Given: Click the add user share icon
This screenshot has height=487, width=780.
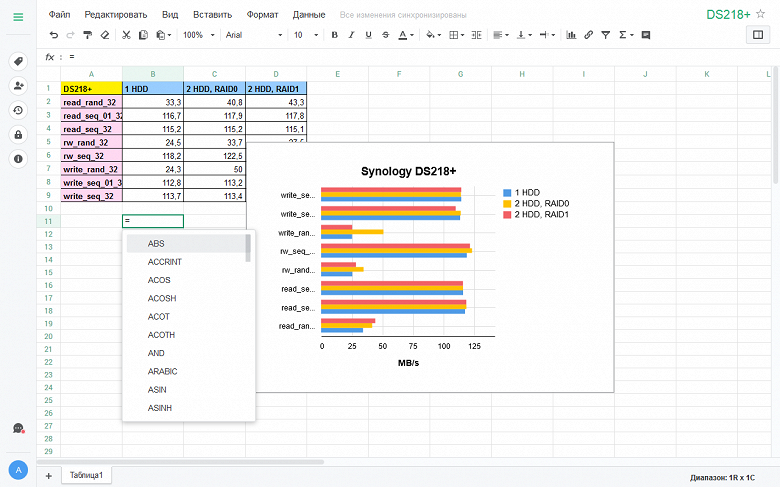Looking at the screenshot, I should 18,86.
